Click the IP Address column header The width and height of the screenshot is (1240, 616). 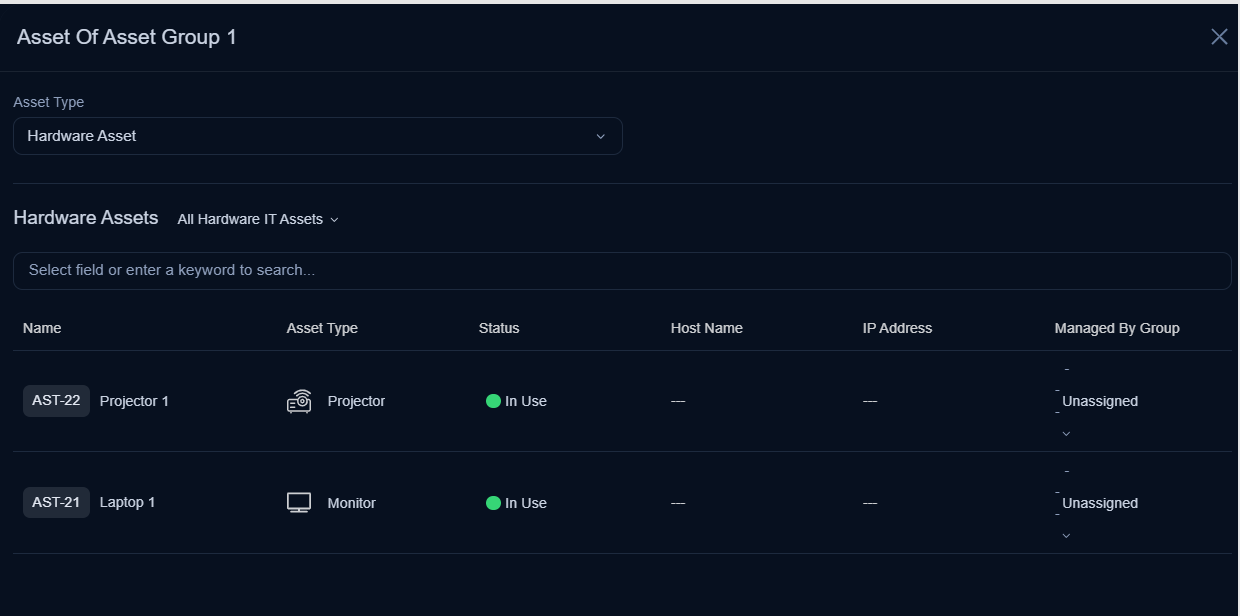click(x=897, y=328)
